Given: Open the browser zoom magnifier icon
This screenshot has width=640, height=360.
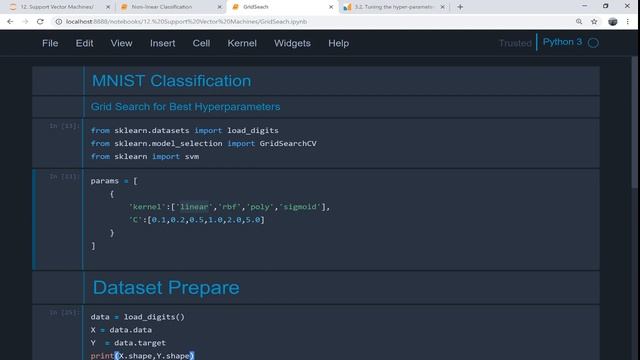Looking at the screenshot, I should click(579, 22).
